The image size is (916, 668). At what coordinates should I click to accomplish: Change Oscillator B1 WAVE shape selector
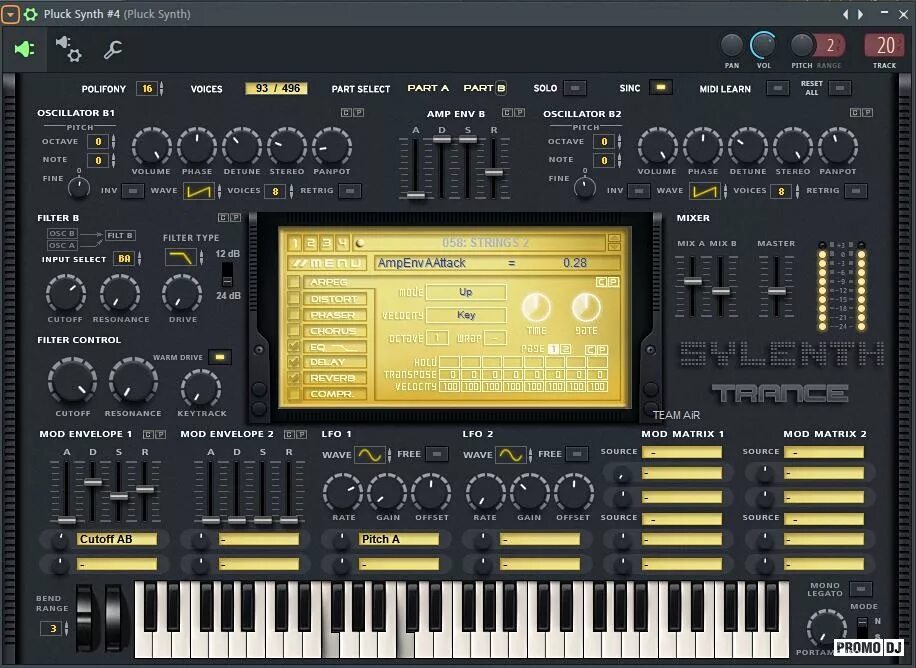click(x=199, y=191)
